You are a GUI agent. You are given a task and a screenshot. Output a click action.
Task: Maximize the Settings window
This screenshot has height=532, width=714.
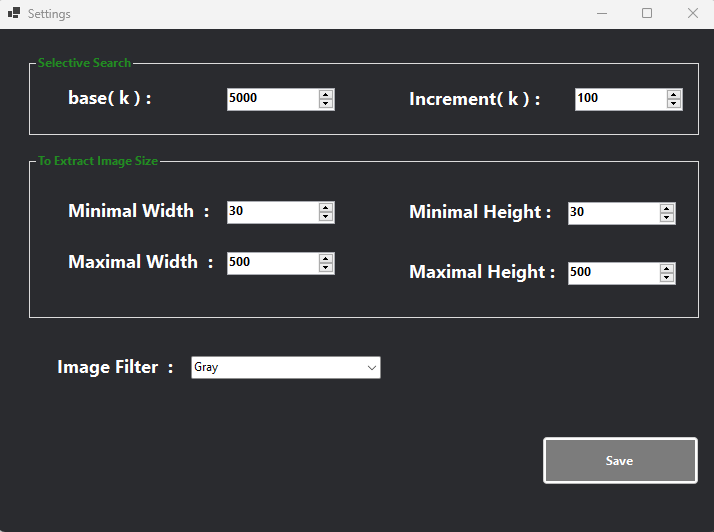click(x=647, y=14)
